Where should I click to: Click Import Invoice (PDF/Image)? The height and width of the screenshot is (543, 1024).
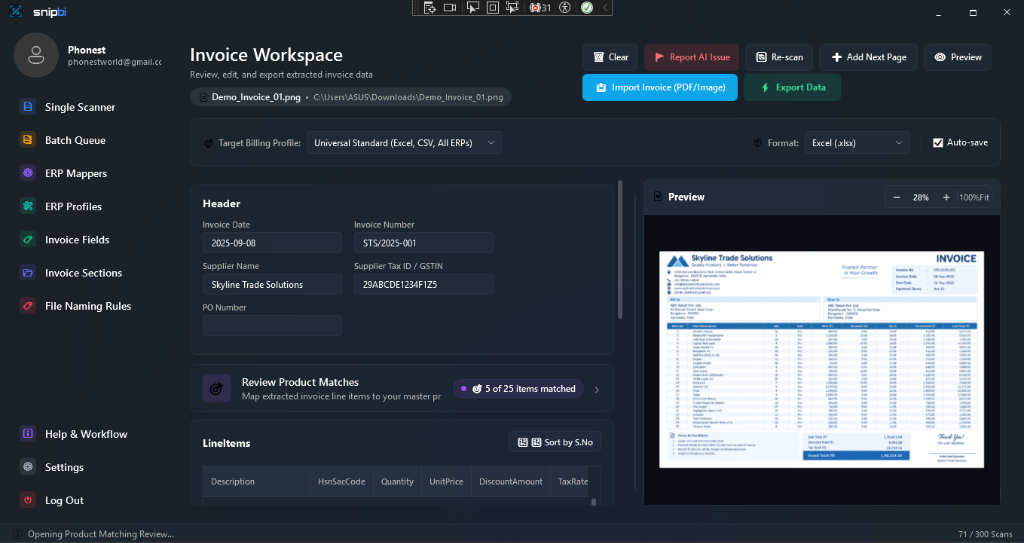pyautogui.click(x=660, y=87)
